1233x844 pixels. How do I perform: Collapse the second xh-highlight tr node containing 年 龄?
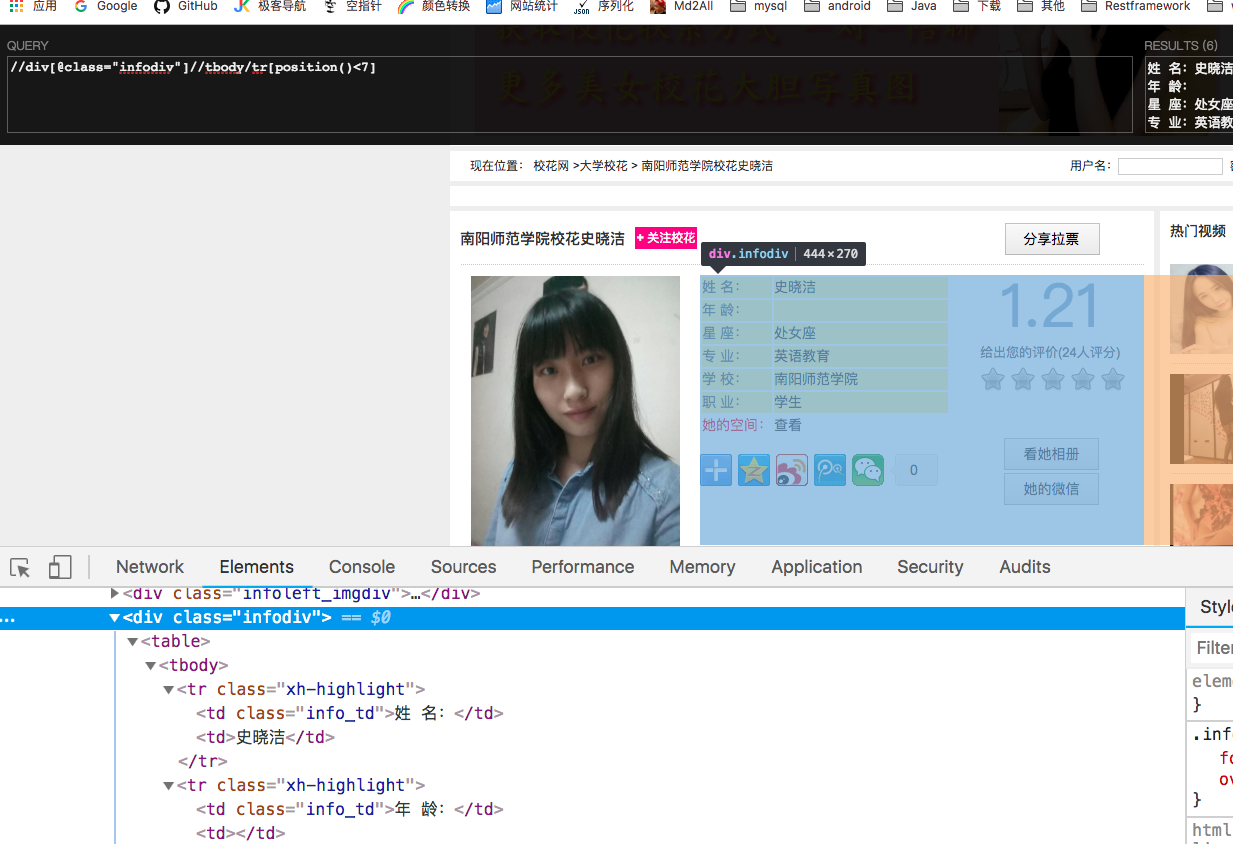(x=169, y=786)
